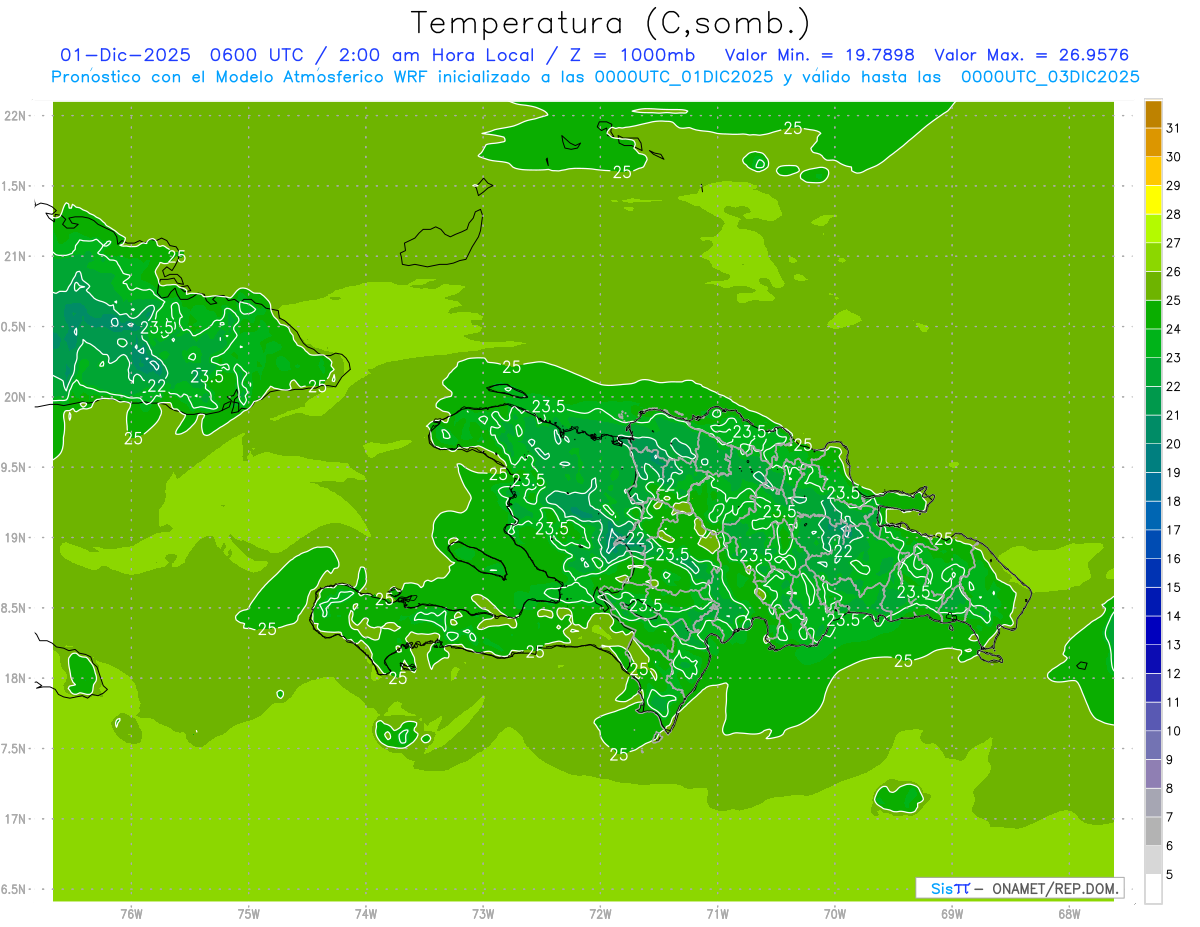Select the Valor Min. = 19.7898 text

click(819, 55)
